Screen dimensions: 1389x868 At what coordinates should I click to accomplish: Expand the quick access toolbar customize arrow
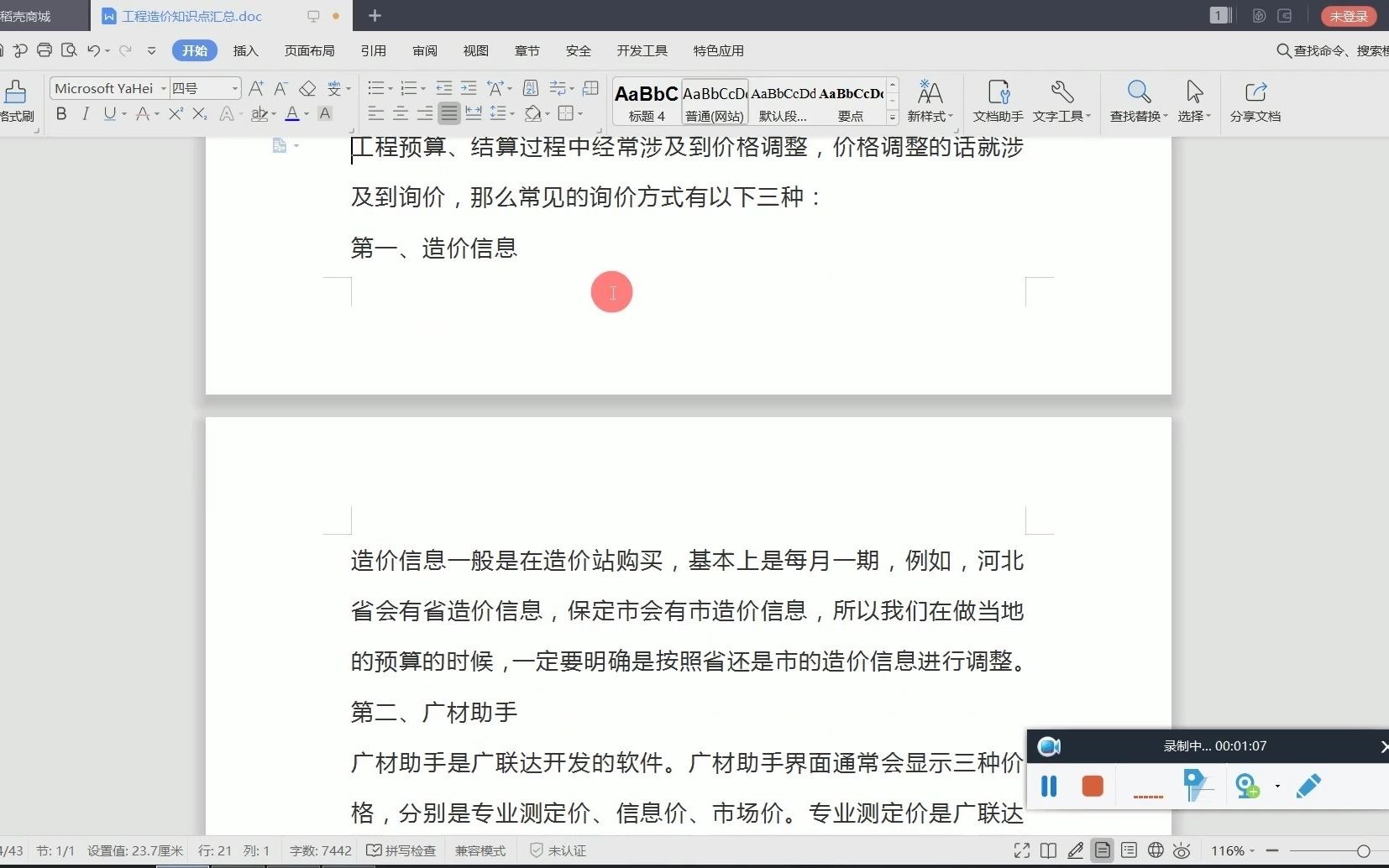pyautogui.click(x=151, y=50)
